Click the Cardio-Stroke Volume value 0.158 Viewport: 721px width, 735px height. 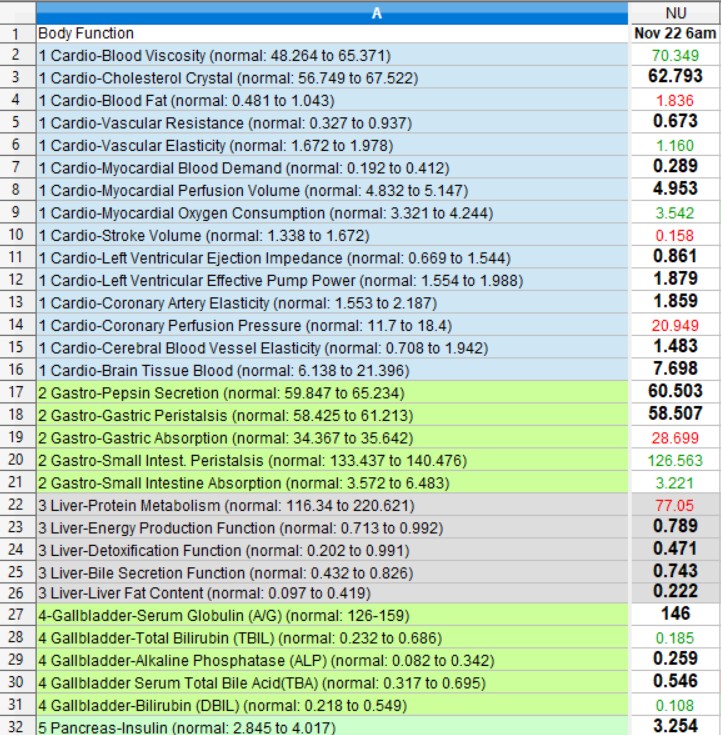[x=674, y=235]
